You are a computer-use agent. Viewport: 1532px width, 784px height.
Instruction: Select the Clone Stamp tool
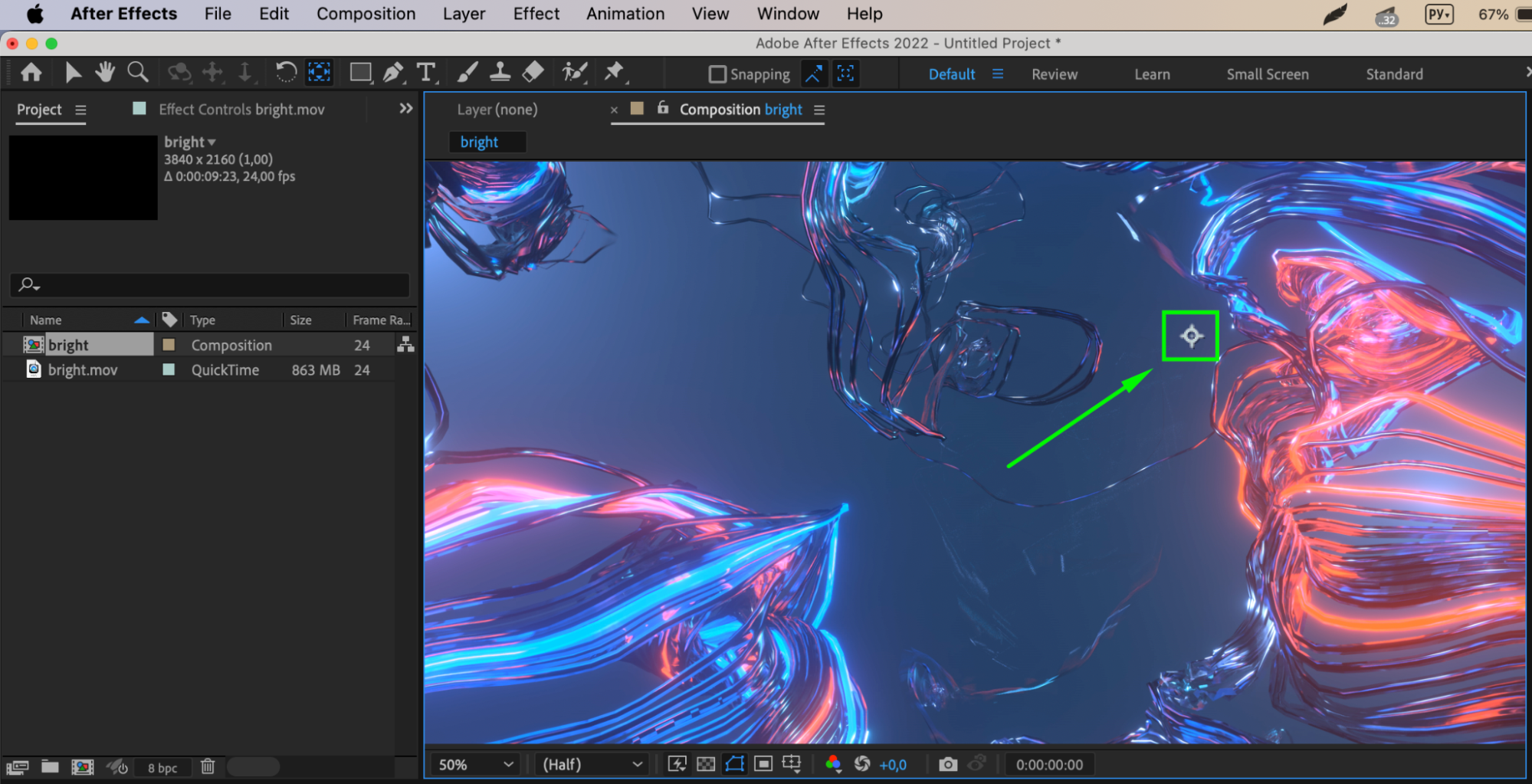[x=500, y=73]
